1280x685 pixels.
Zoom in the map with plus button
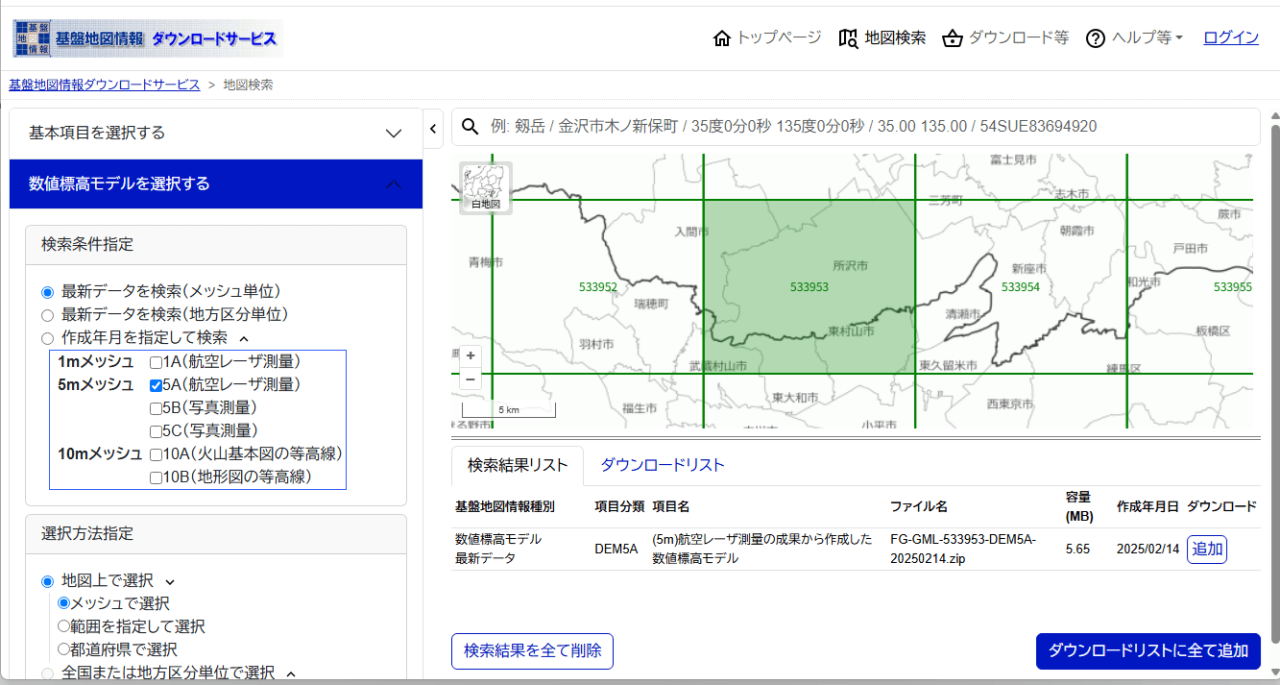click(x=470, y=356)
